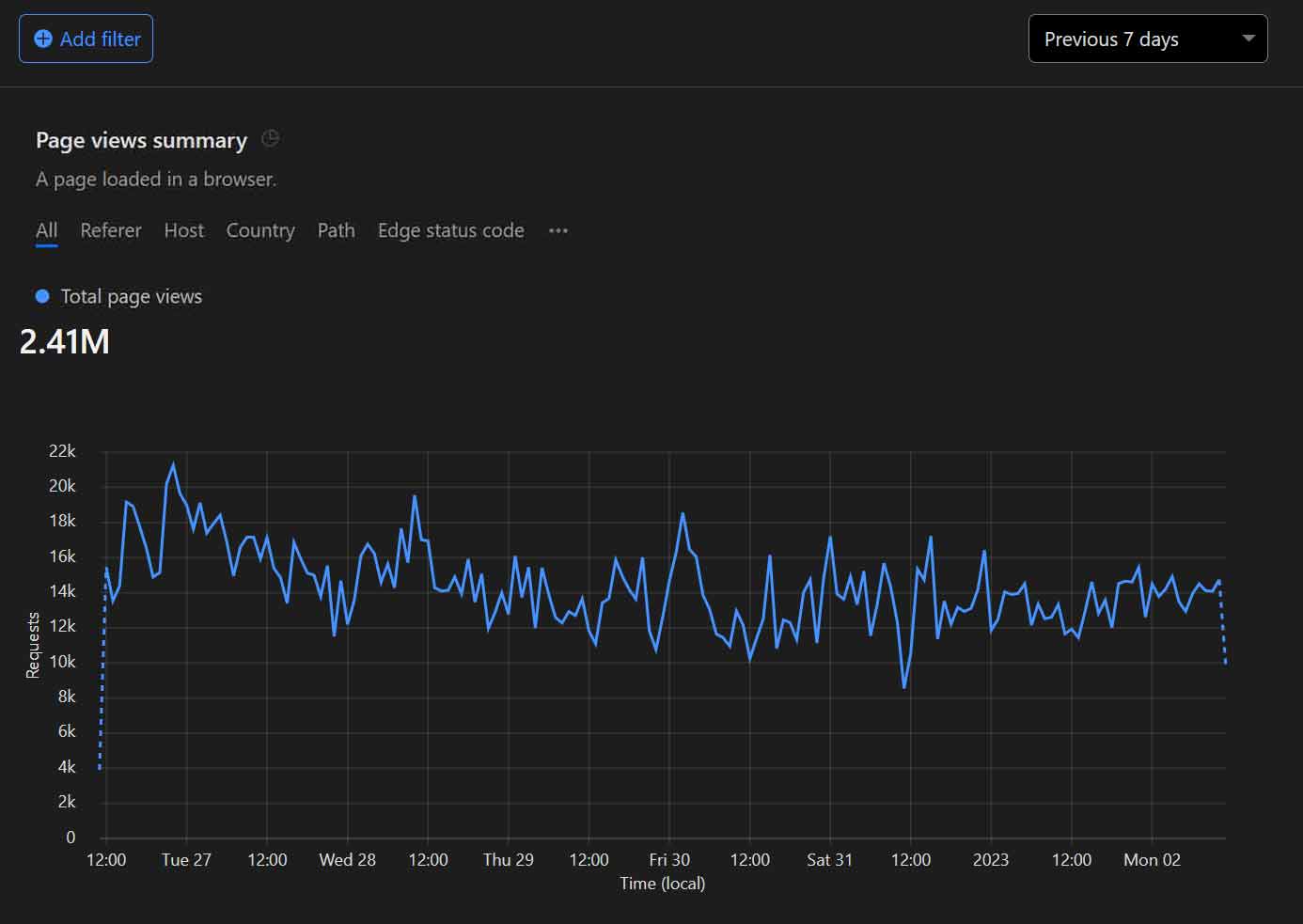Click the highest chart peak before Tue 27
1303x924 pixels.
pos(173,464)
